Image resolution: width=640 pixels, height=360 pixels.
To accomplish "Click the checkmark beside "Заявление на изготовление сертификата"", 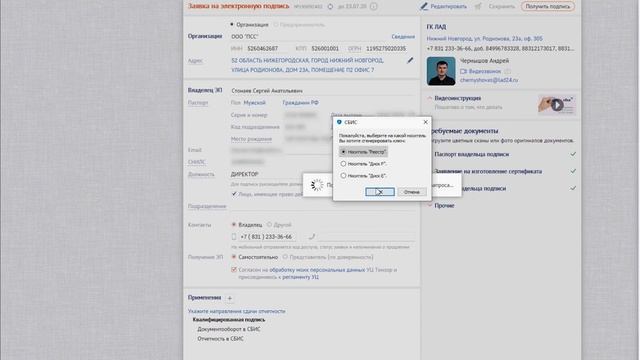I will pos(573,171).
